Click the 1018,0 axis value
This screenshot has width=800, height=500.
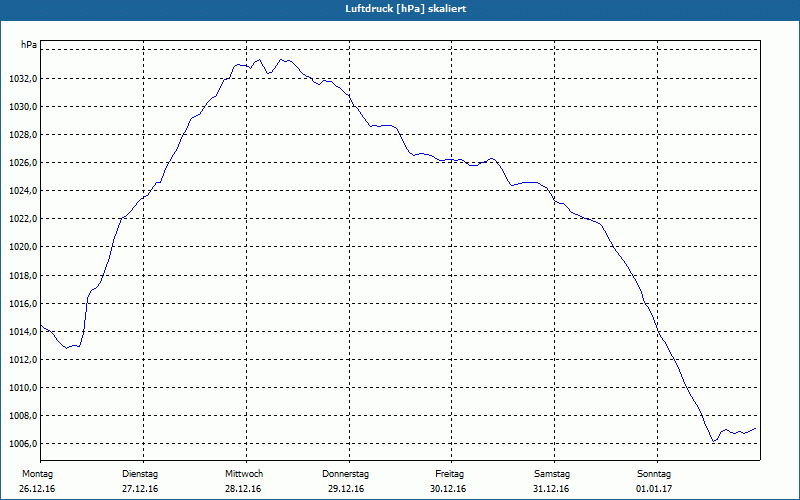21,276
